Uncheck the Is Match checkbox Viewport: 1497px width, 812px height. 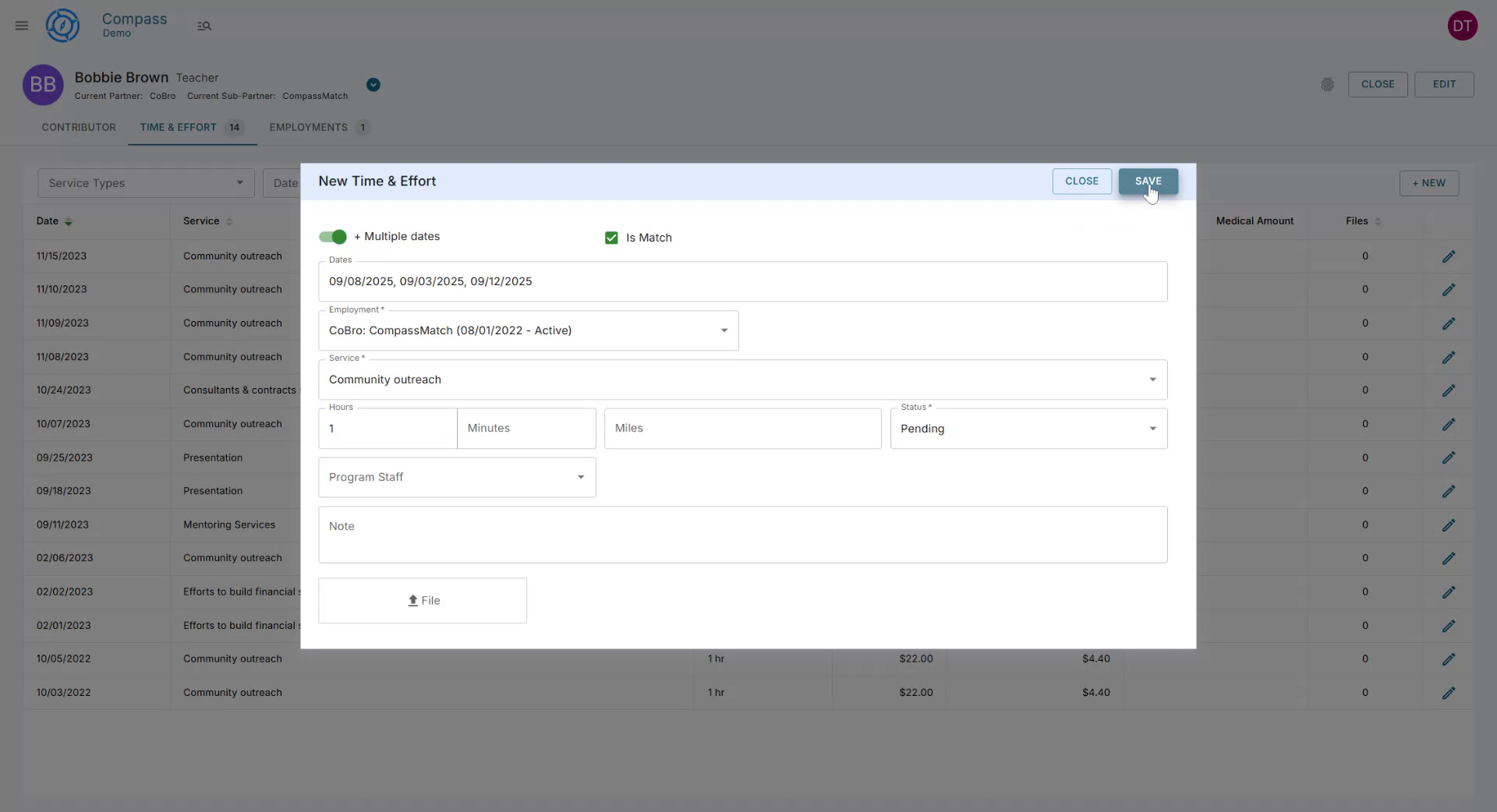click(611, 238)
